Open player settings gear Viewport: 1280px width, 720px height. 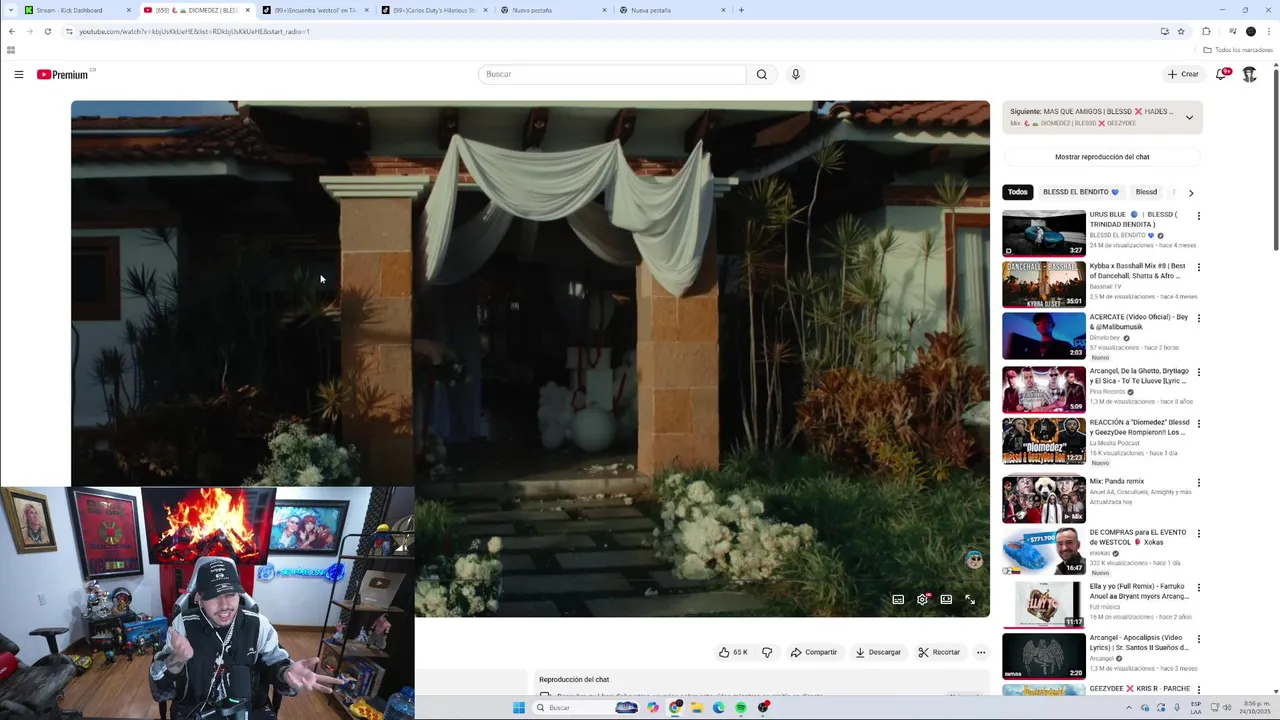[922, 600]
